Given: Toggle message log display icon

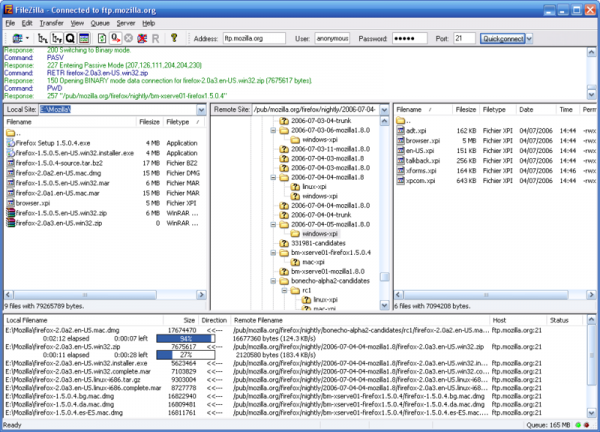Looking at the screenshot, I should (x=84, y=38).
